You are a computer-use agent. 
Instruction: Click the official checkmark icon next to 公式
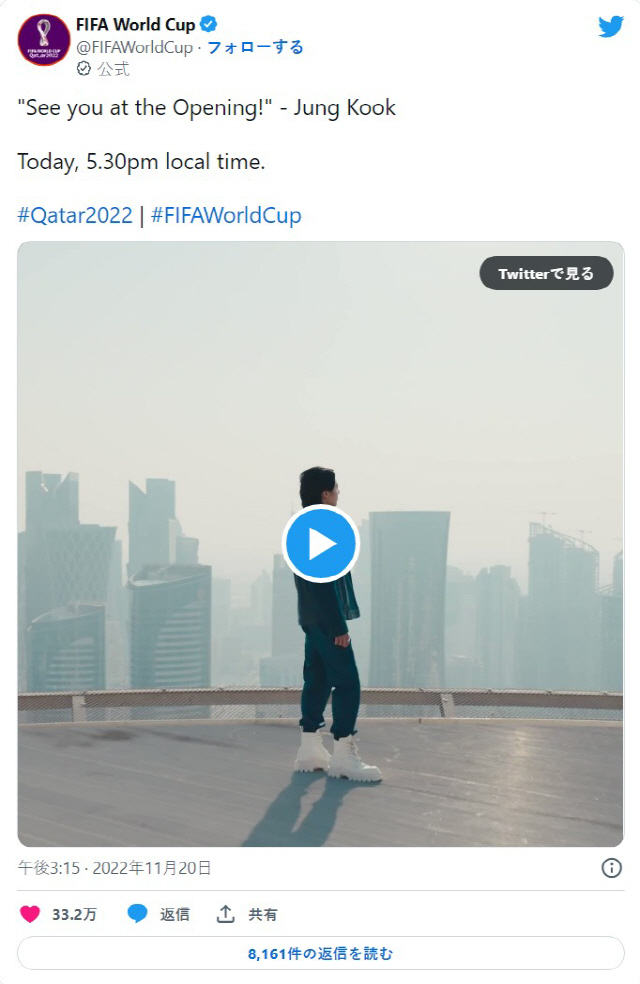click(x=83, y=68)
